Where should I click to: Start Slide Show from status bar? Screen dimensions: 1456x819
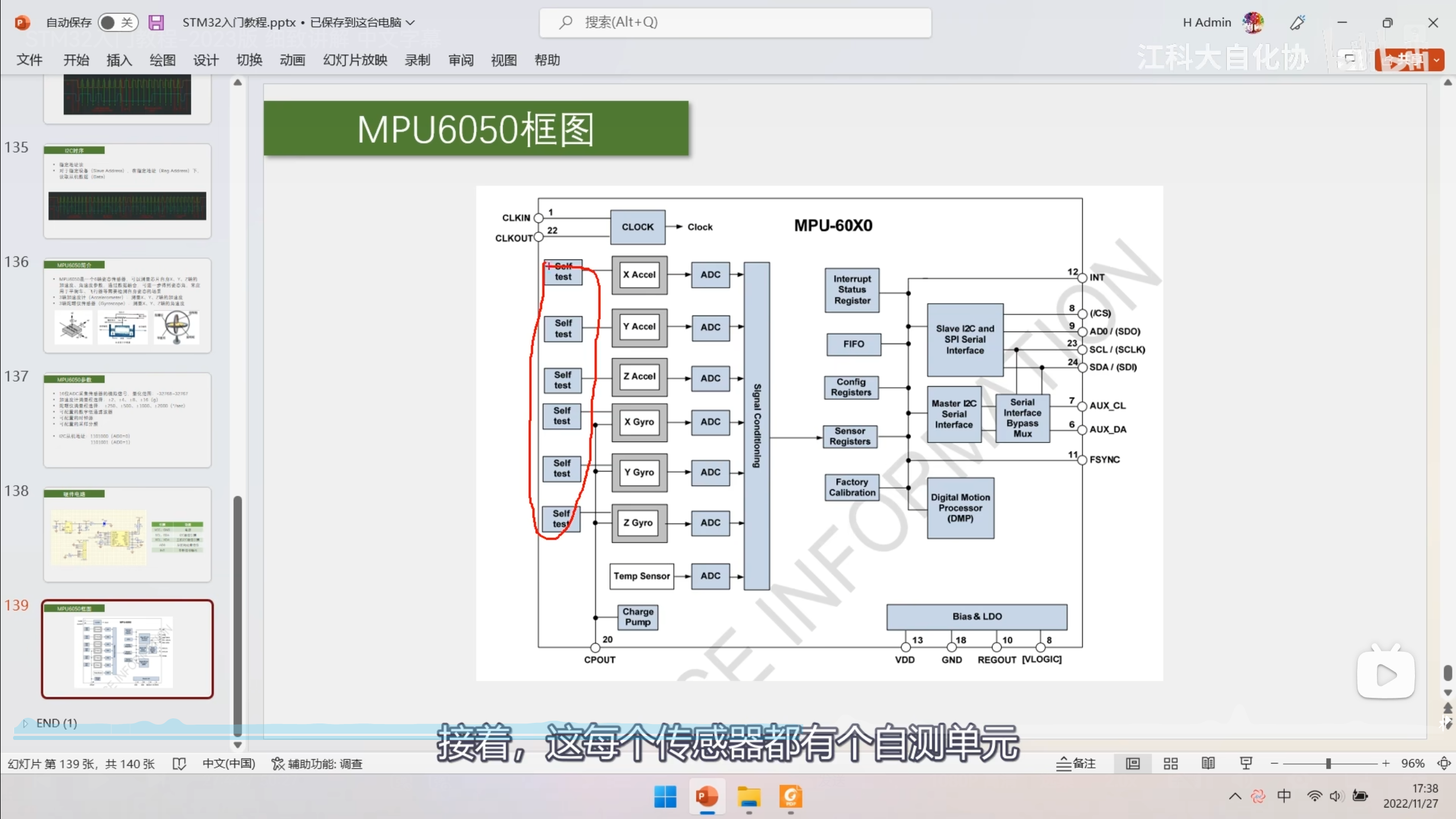coord(1246,764)
